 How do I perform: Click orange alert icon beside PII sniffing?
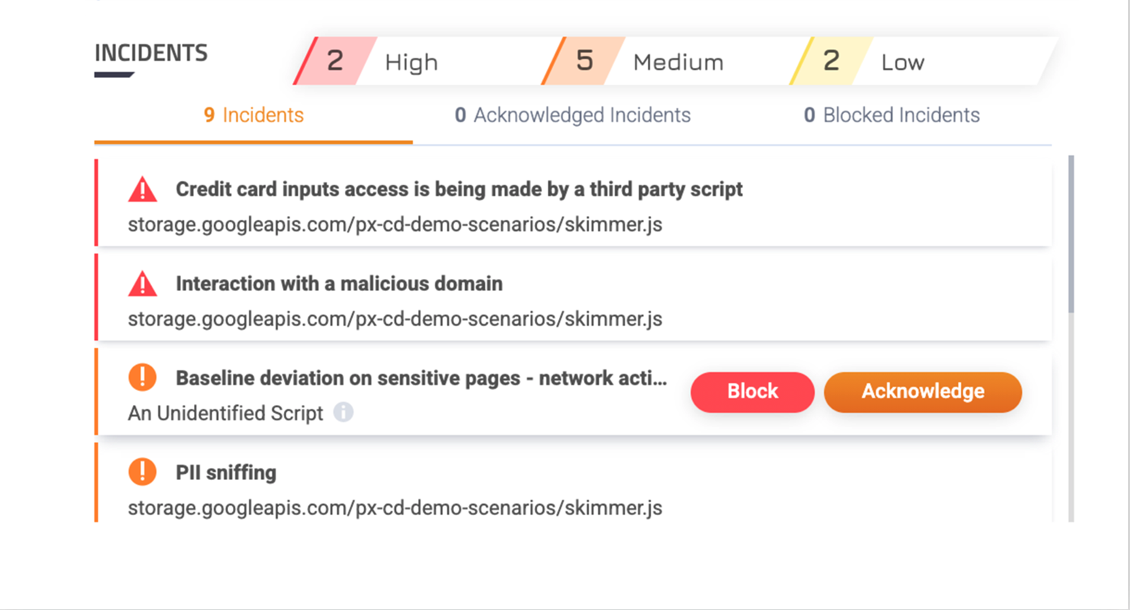[x=143, y=471]
